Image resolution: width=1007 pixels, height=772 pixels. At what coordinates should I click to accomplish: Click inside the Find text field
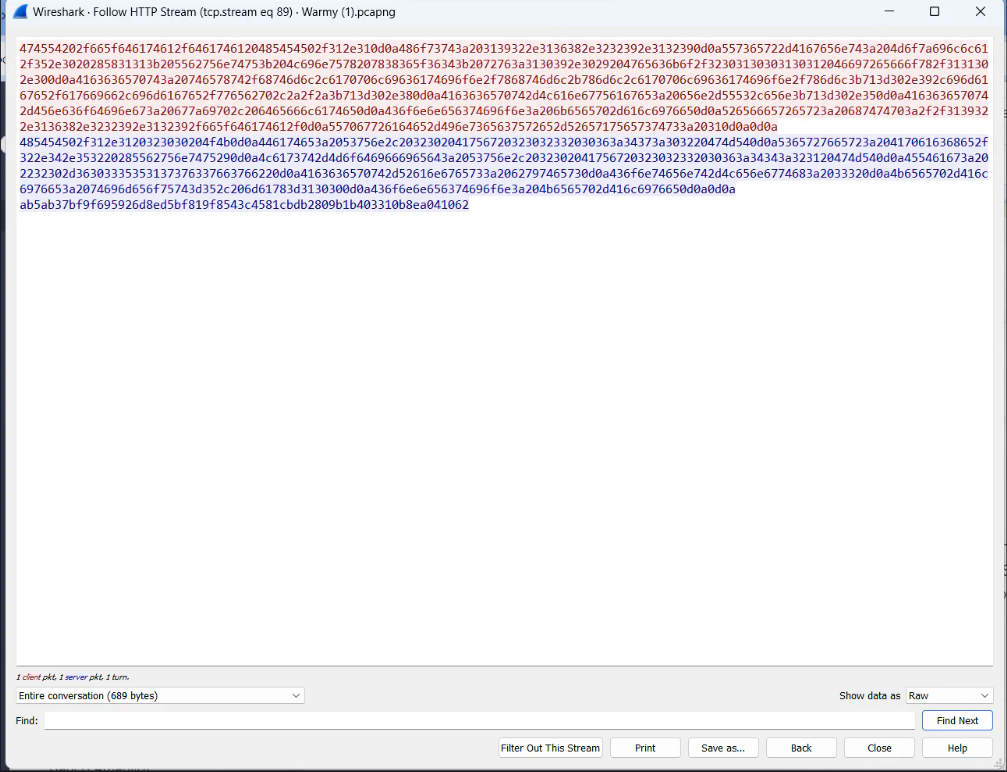[x=478, y=720]
